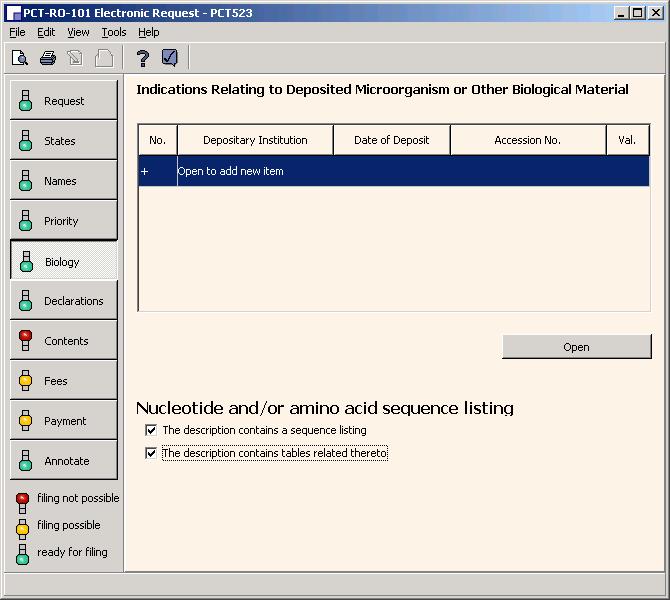Click the yellow traffic light icon on Fees
Image resolution: width=670 pixels, height=600 pixels.
(25, 380)
